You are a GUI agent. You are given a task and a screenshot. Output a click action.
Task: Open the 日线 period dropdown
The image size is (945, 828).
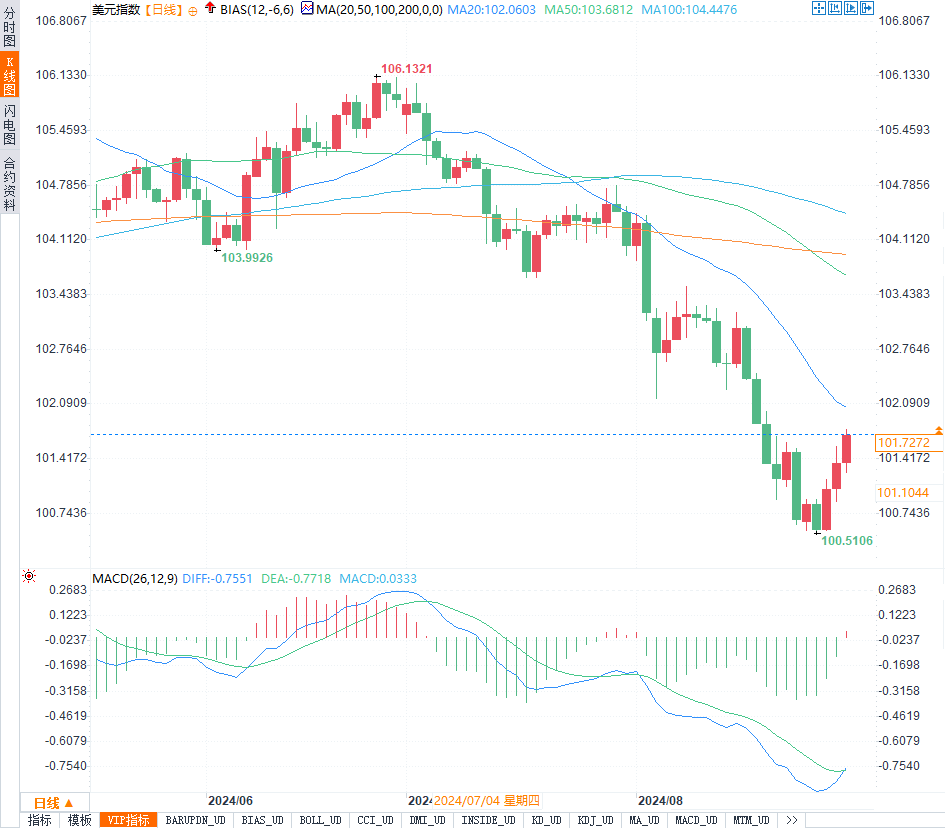point(54,803)
